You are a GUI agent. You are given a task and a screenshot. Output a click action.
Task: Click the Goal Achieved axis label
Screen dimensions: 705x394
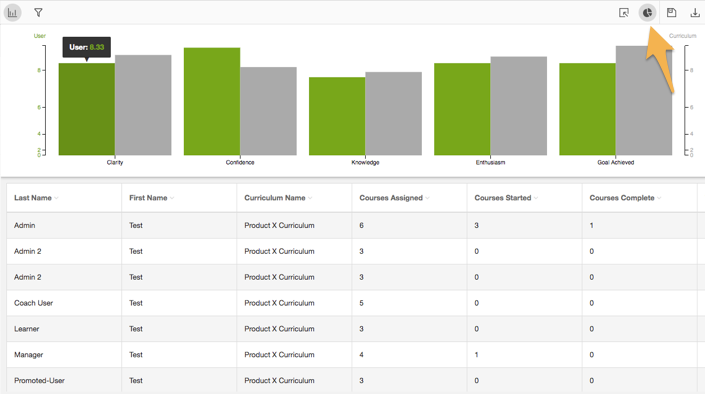coord(616,162)
